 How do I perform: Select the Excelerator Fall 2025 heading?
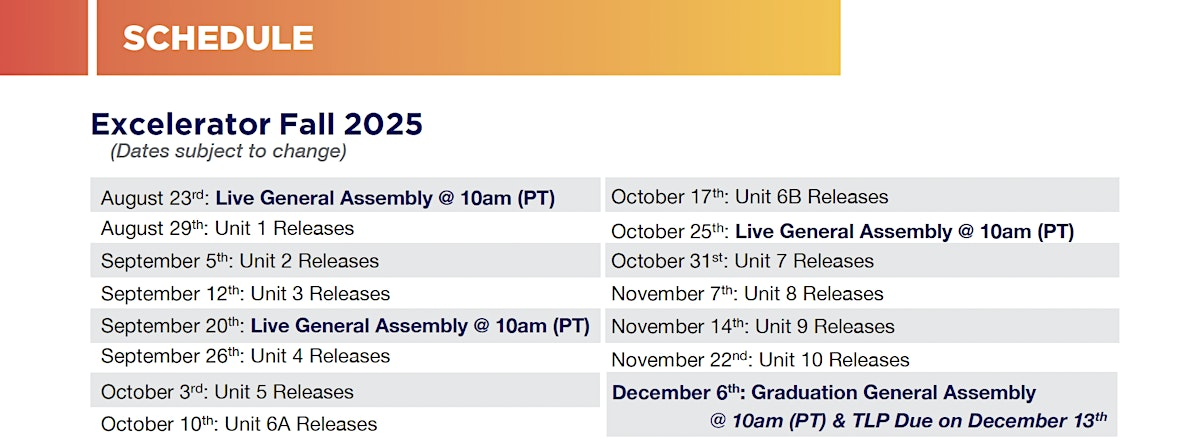[x=257, y=124]
